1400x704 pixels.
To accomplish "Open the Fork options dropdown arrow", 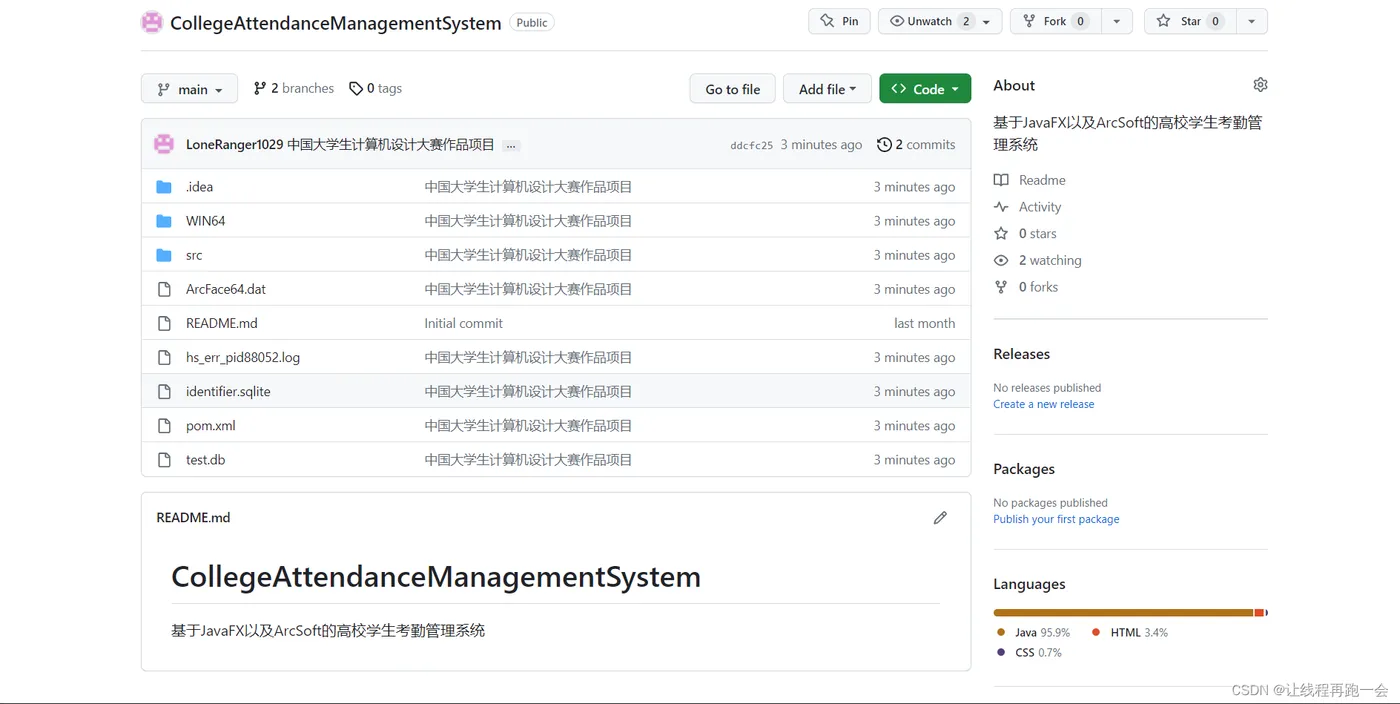I will coord(1116,21).
